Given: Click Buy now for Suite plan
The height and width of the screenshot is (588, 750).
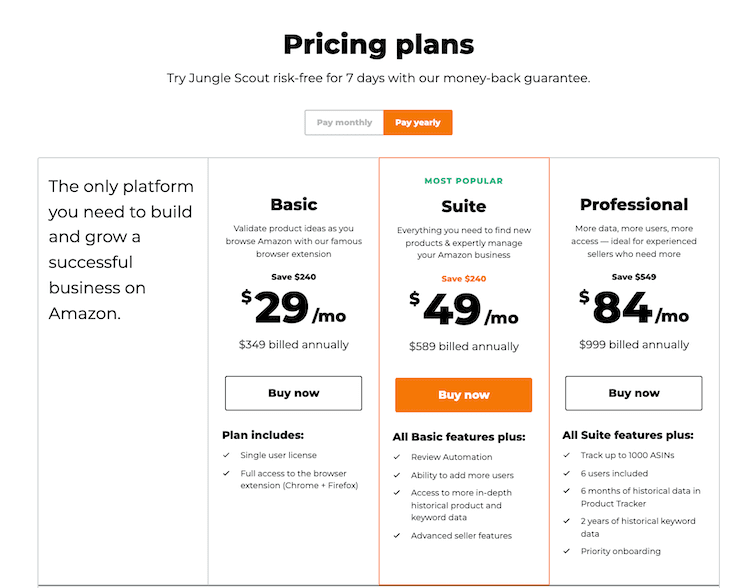Looking at the screenshot, I should (x=463, y=395).
